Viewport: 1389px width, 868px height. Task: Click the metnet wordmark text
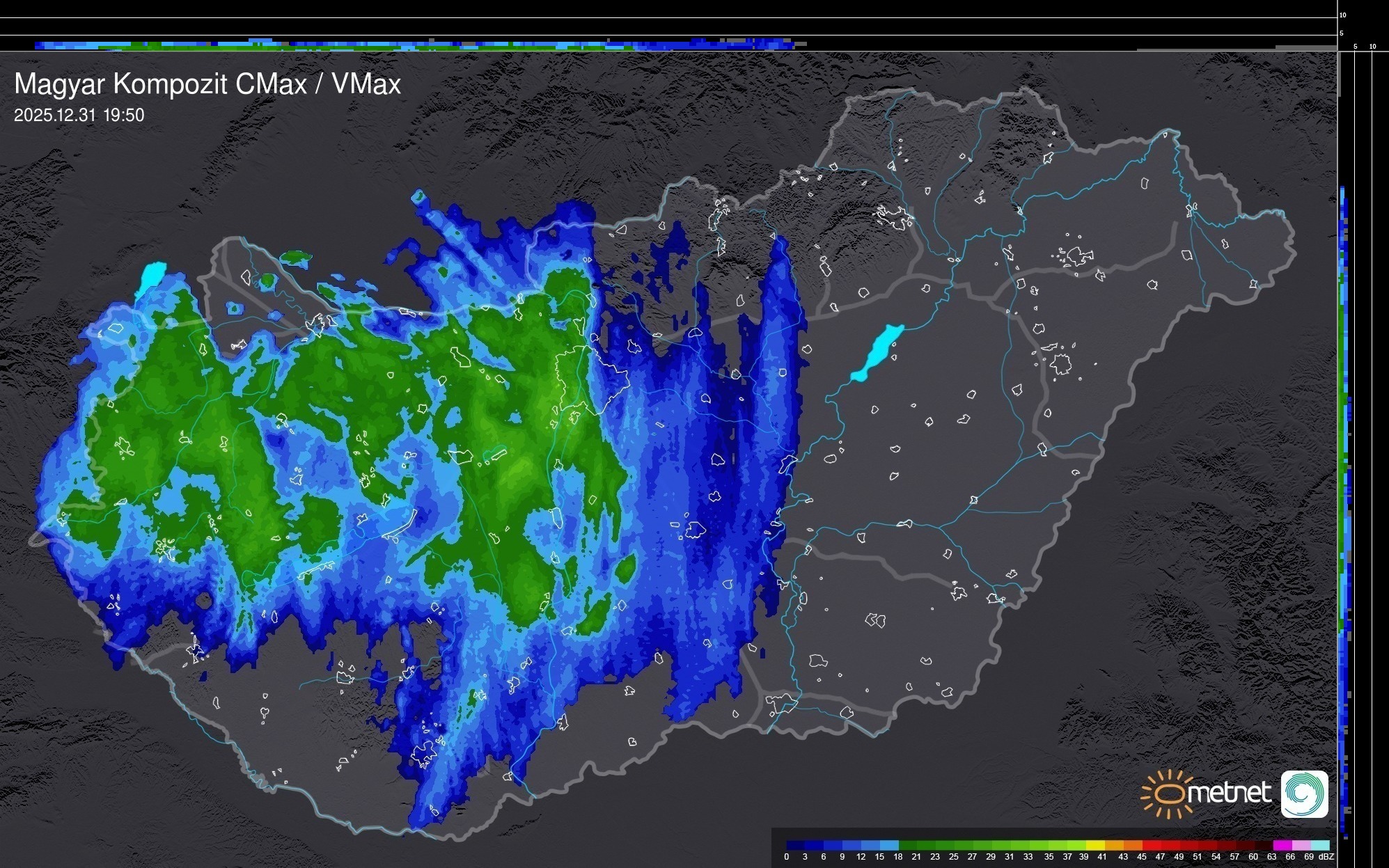pyautogui.click(x=1230, y=794)
